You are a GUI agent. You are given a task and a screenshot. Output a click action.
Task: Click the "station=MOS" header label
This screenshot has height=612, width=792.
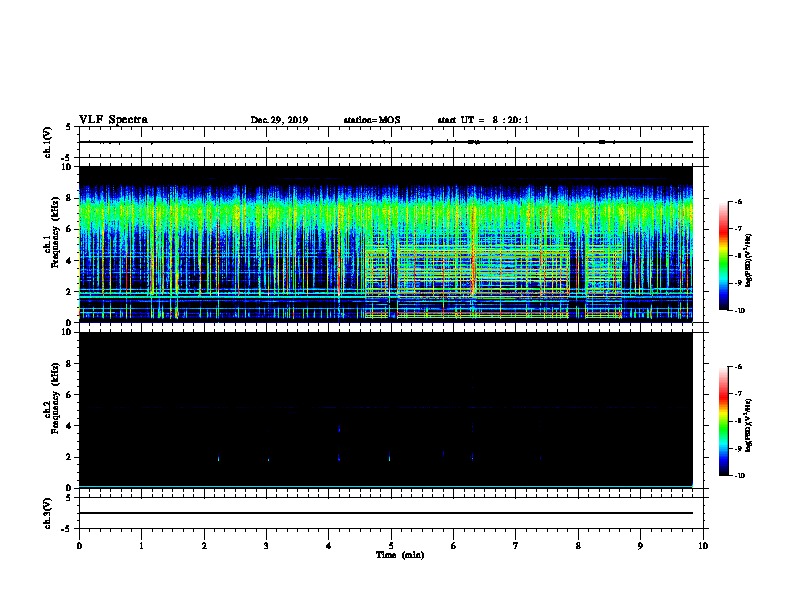(372, 120)
